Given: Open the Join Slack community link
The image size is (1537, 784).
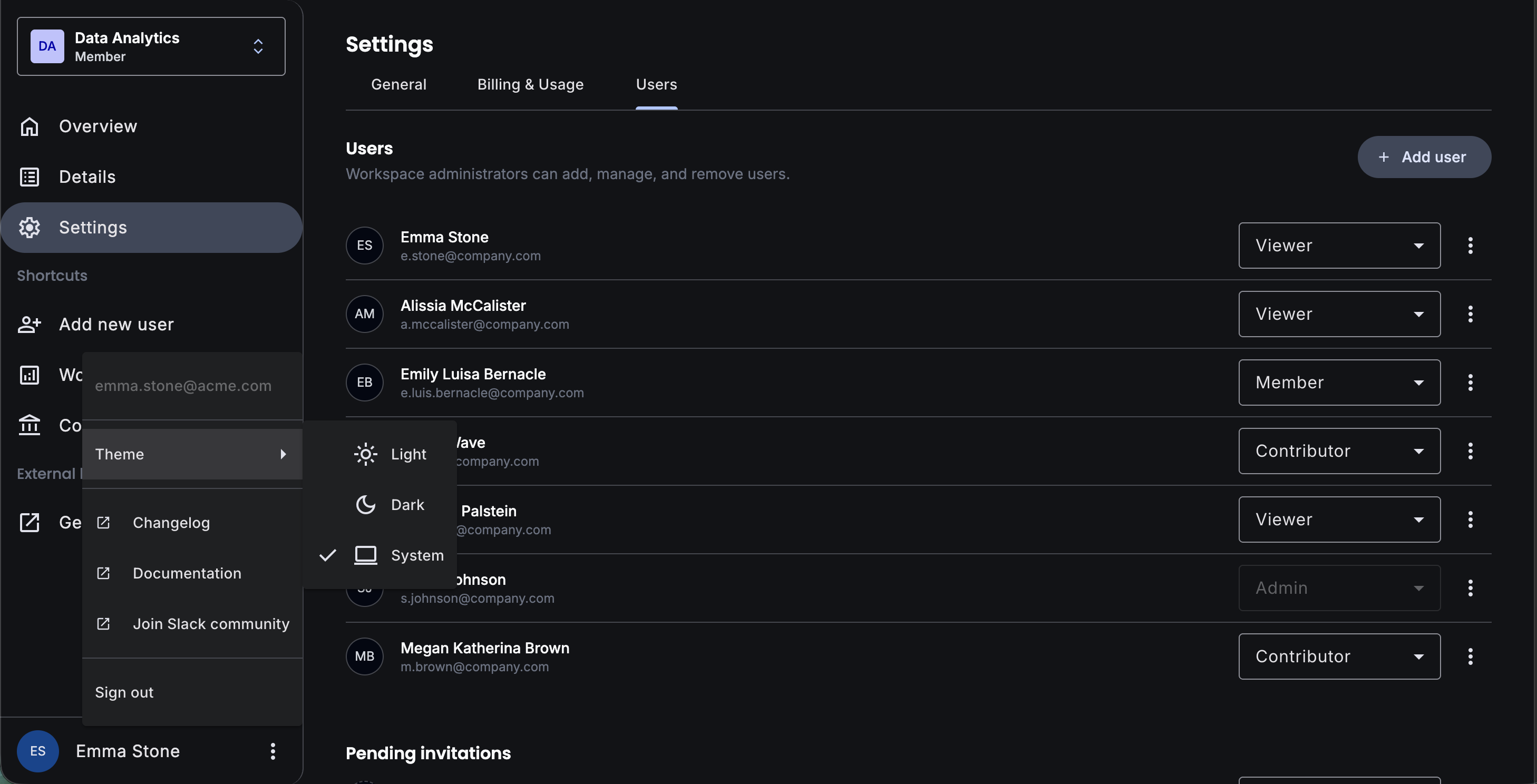Looking at the screenshot, I should [211, 624].
